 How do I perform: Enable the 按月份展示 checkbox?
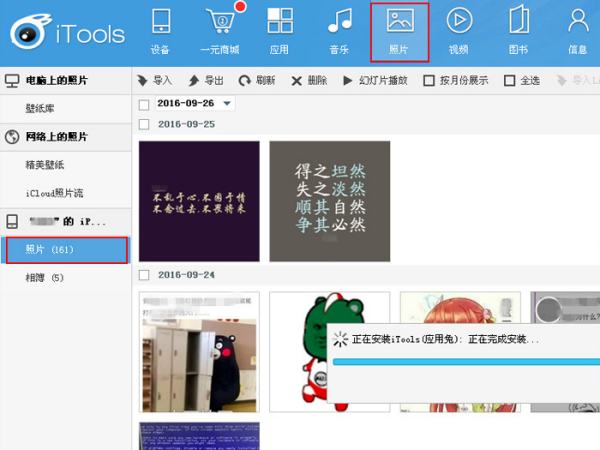(x=429, y=81)
